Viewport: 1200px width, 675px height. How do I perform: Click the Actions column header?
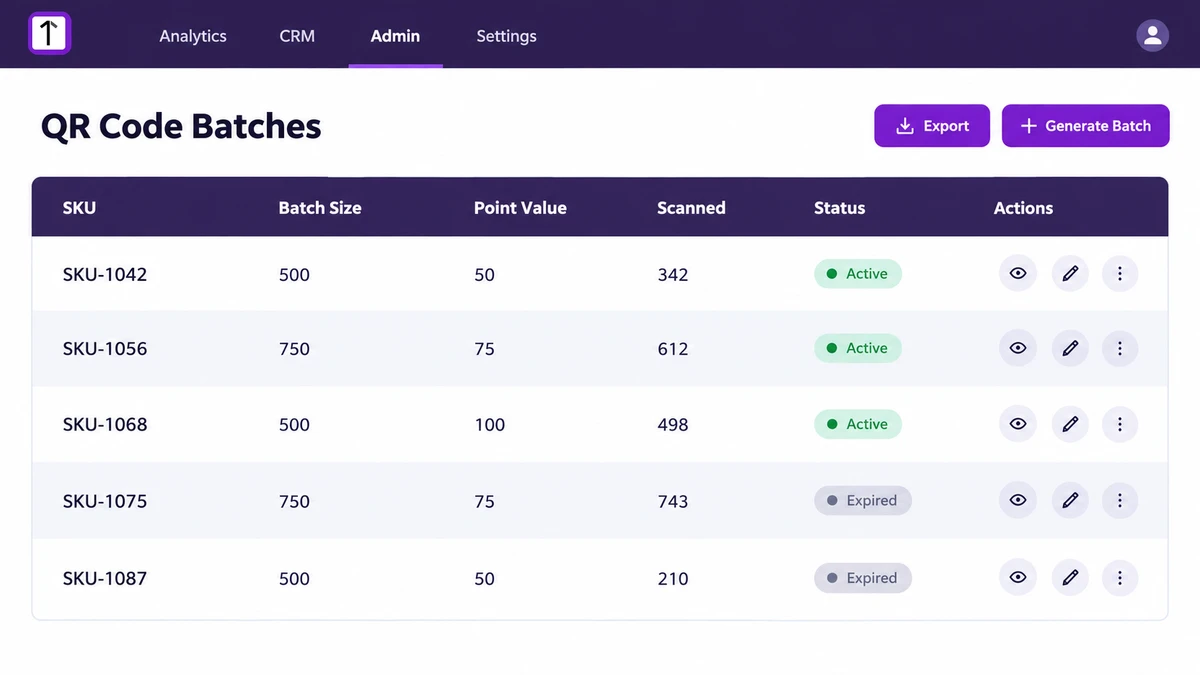tap(1023, 208)
